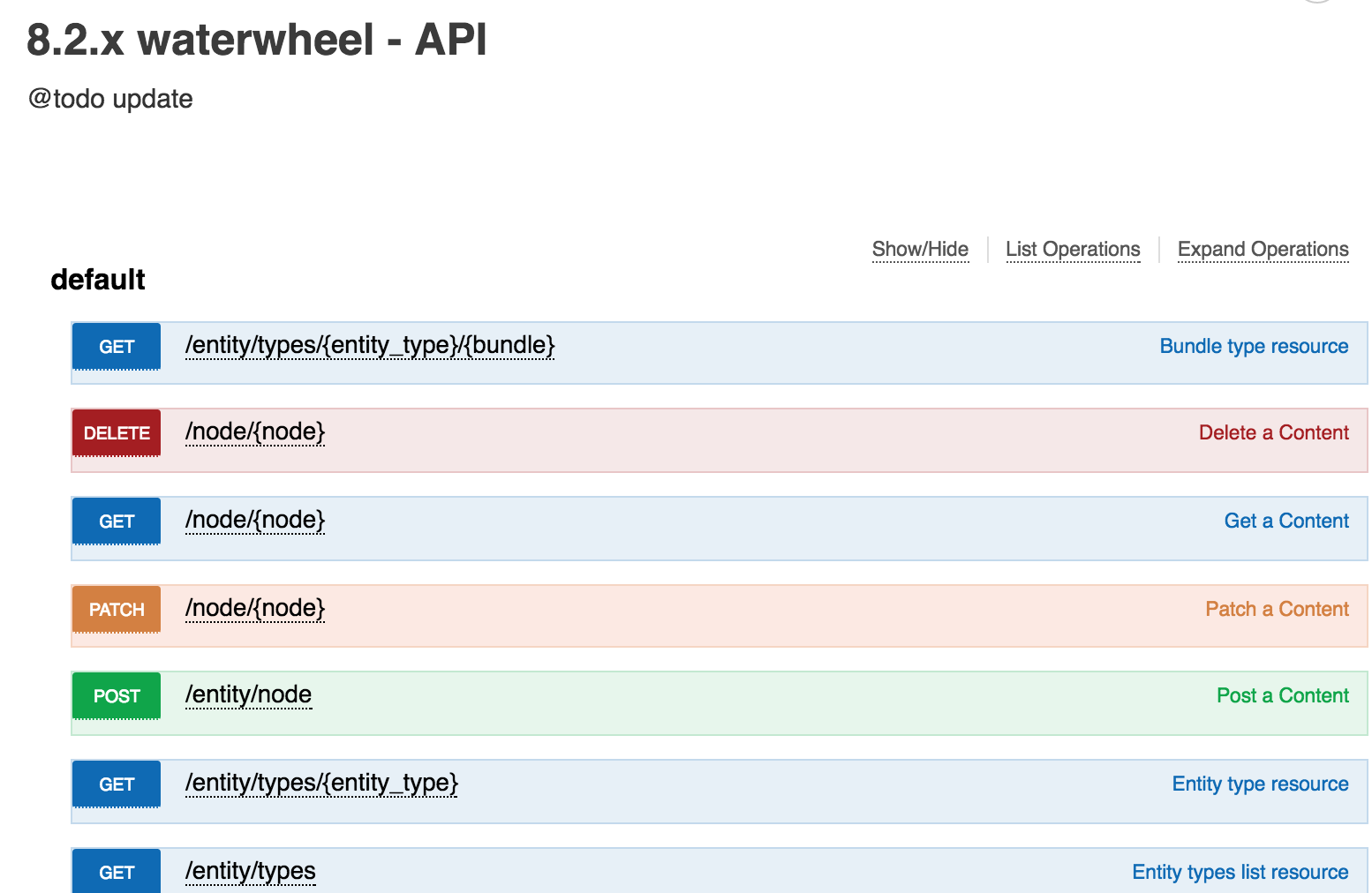
Task: Click the GET badge for entity type resource
Action: pos(116,784)
